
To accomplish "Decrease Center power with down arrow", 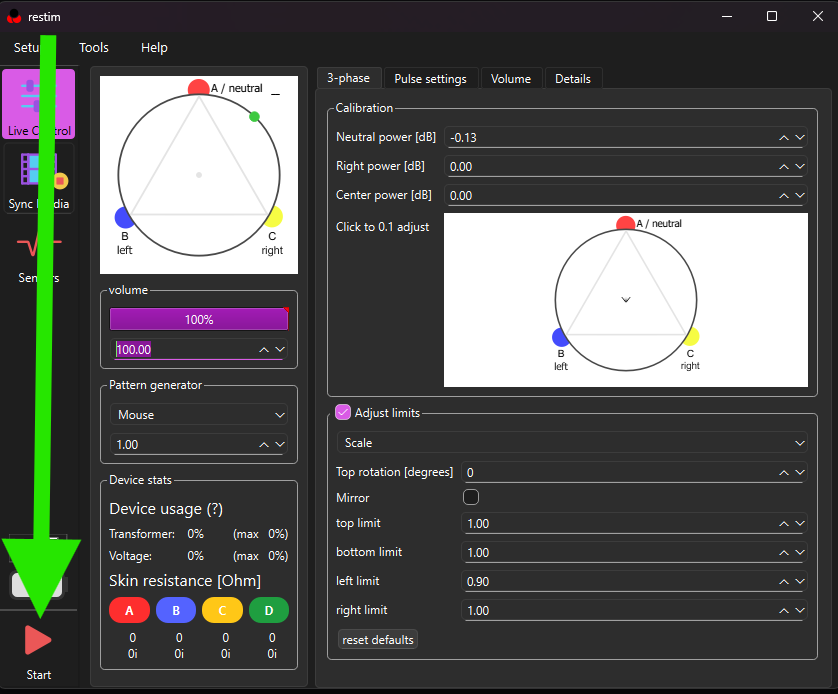I will point(800,195).
